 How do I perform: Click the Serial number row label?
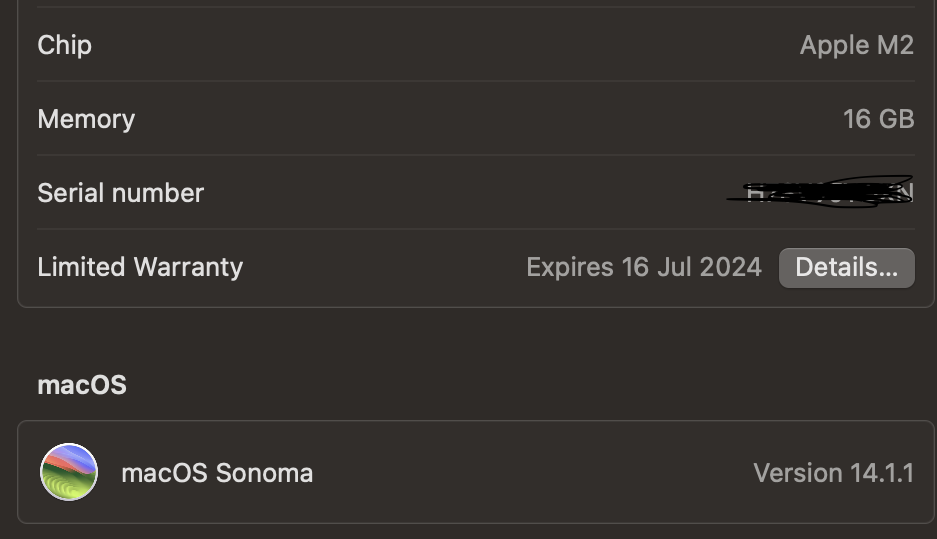click(x=120, y=193)
